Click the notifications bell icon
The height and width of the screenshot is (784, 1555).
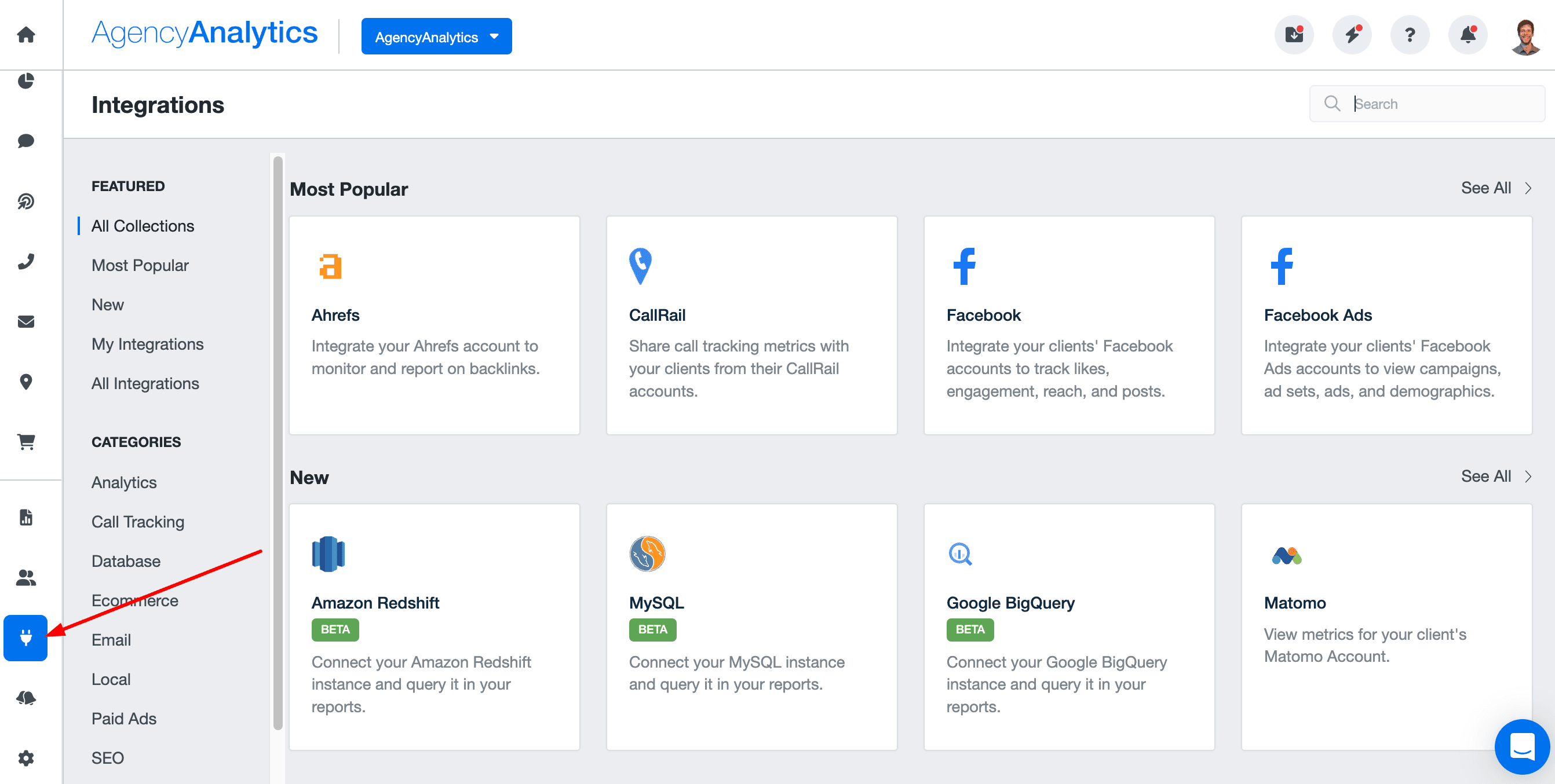(1468, 35)
